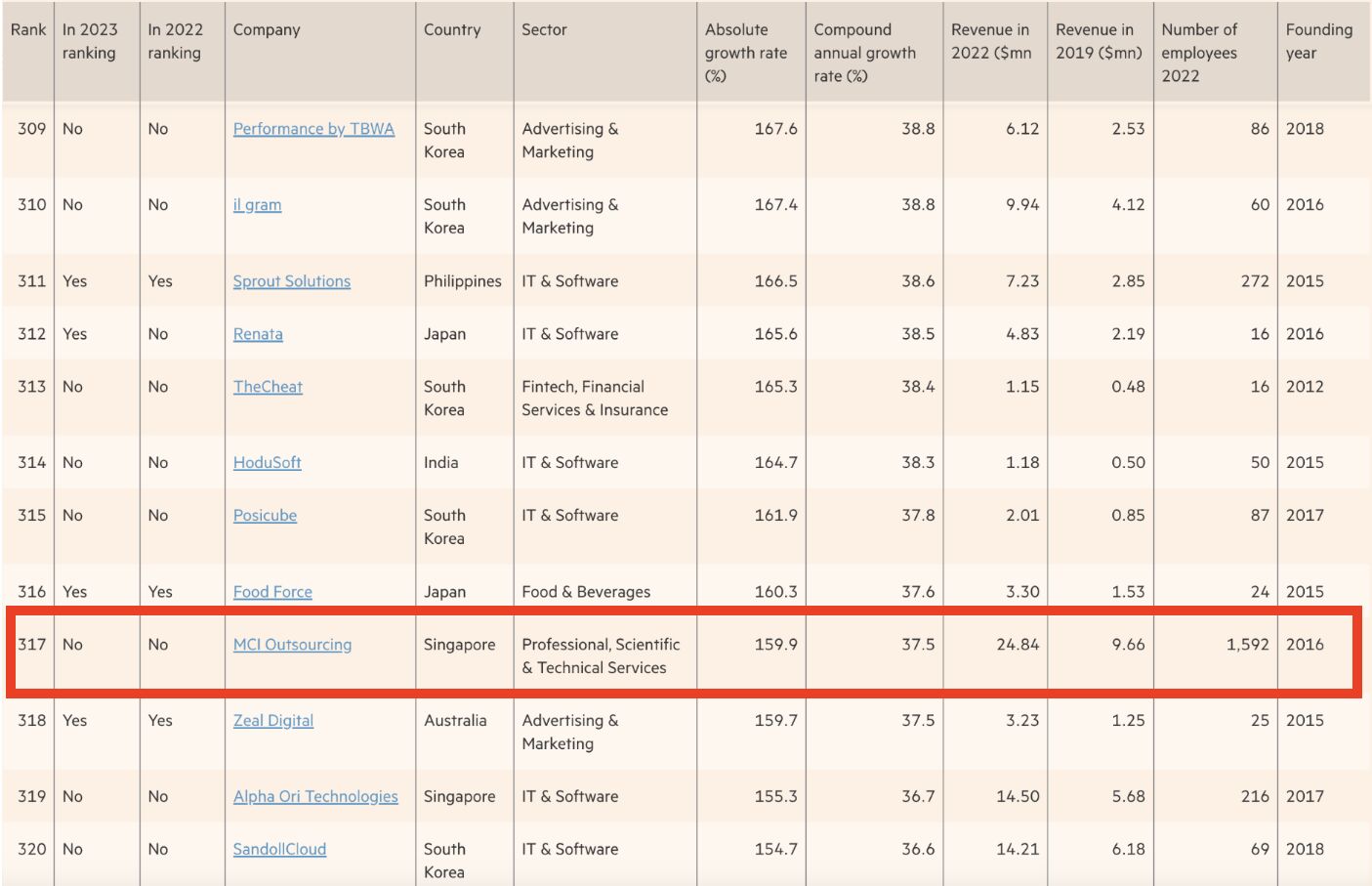Click the 2022 revenue value 9.94
This screenshot has width=1372, height=886.
(1022, 205)
